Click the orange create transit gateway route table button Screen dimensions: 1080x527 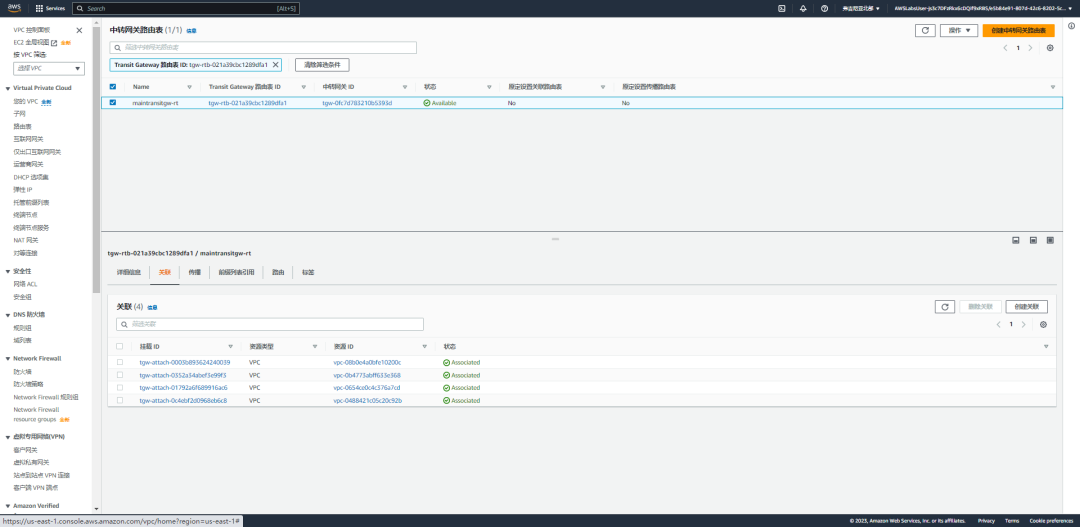point(1018,30)
